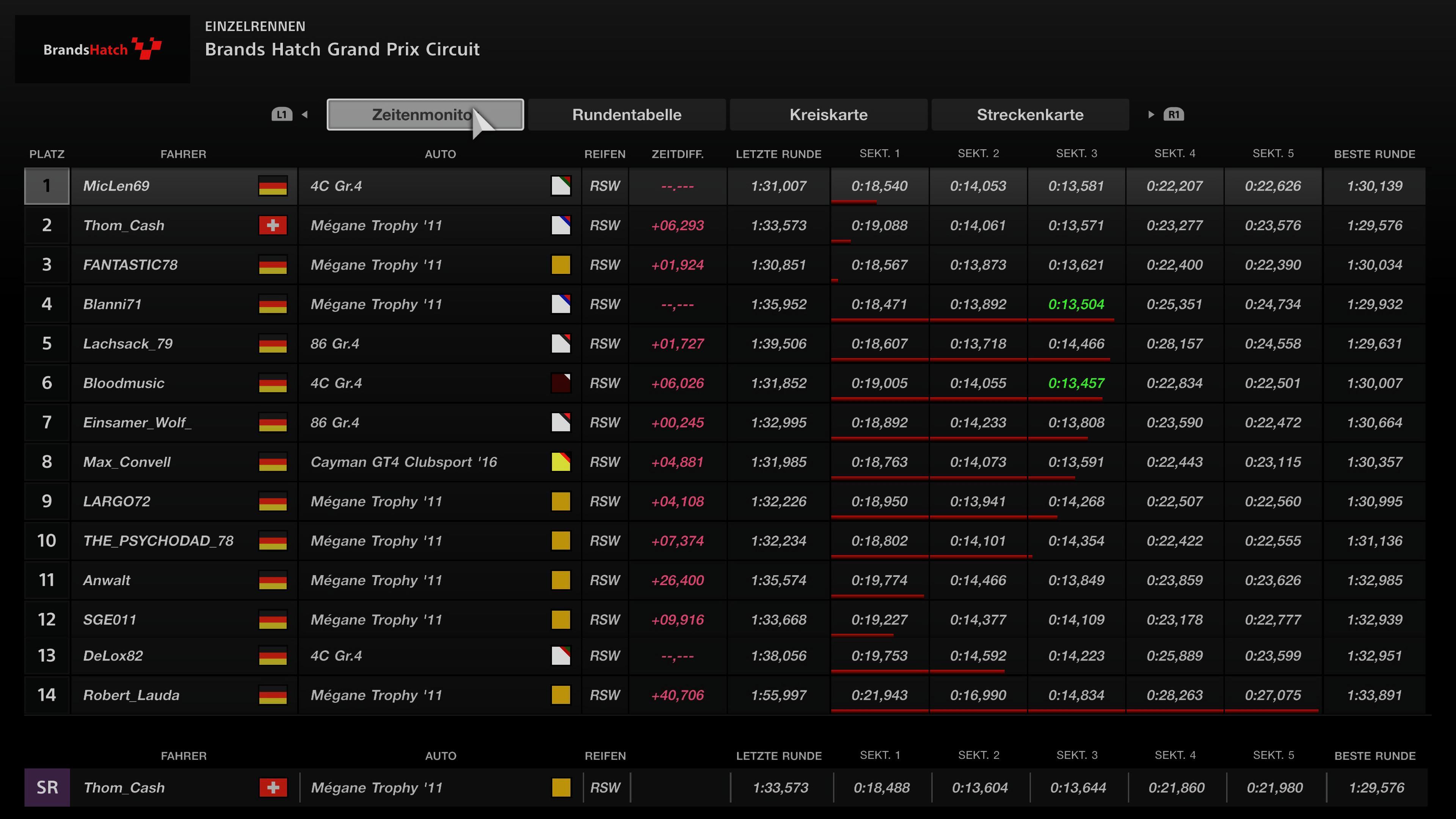This screenshot has width=1456, height=819.
Task: Click the German flag next to Anwalt
Action: pos(273,581)
